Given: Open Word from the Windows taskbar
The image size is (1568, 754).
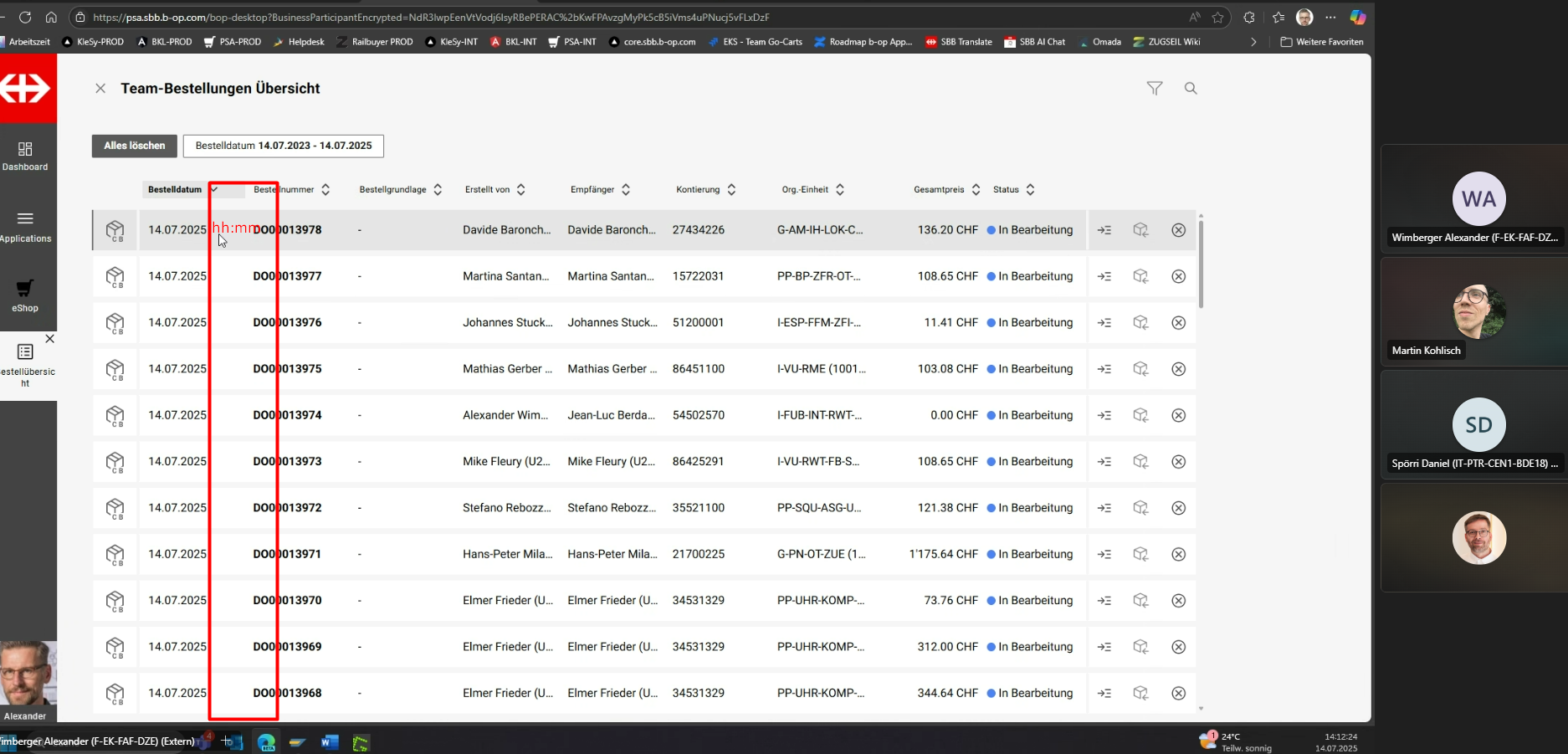Looking at the screenshot, I should click(x=330, y=742).
